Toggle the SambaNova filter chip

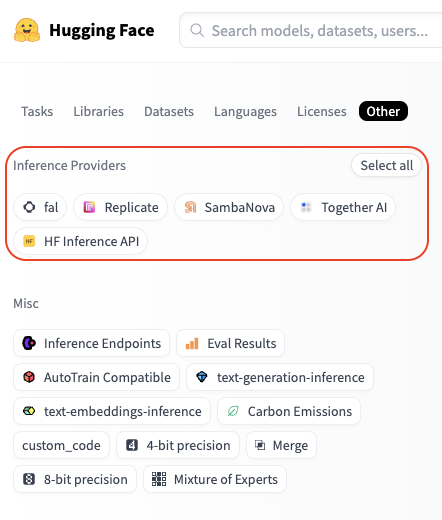coord(229,207)
